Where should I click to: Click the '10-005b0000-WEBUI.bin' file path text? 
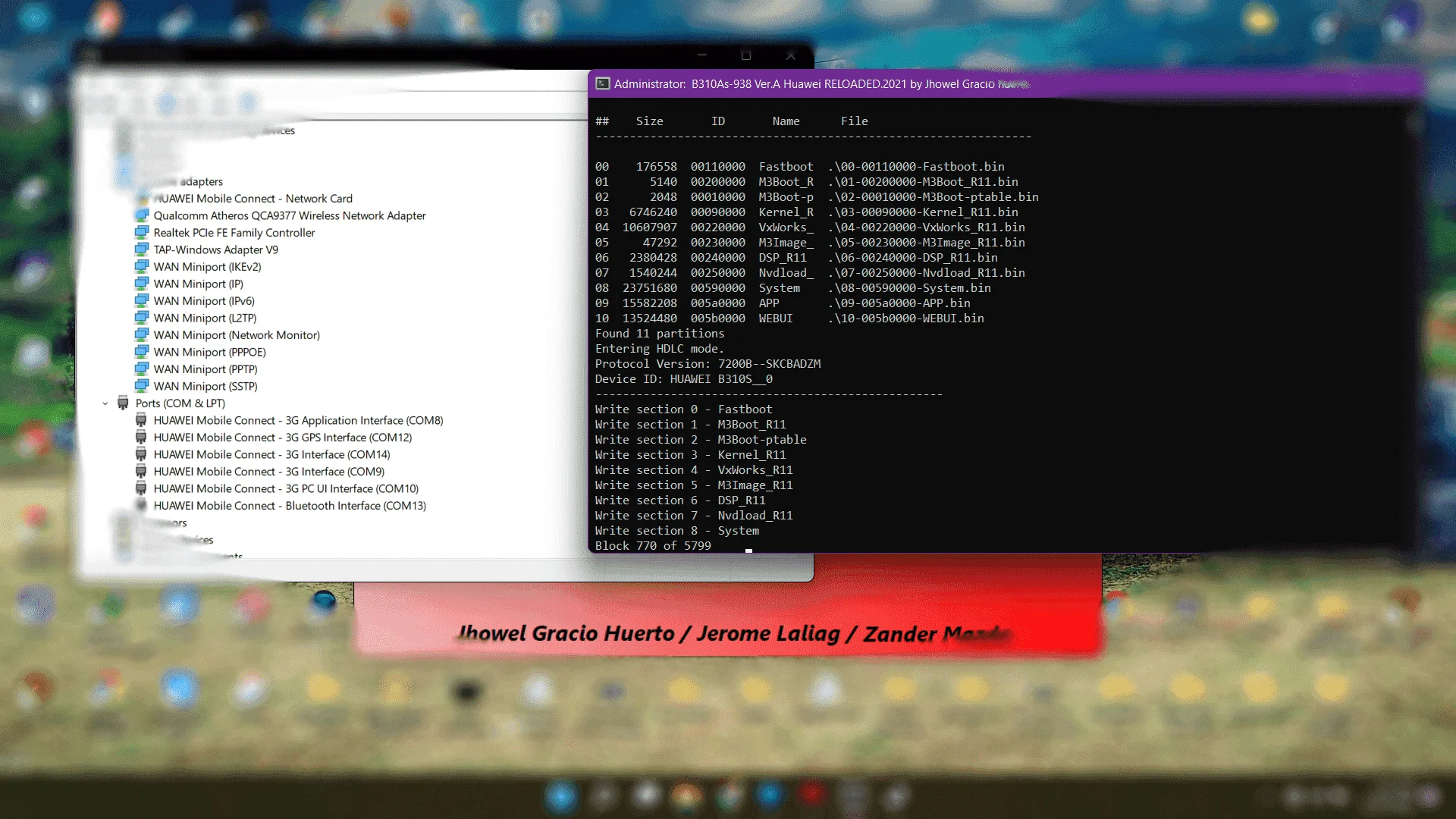(x=905, y=318)
